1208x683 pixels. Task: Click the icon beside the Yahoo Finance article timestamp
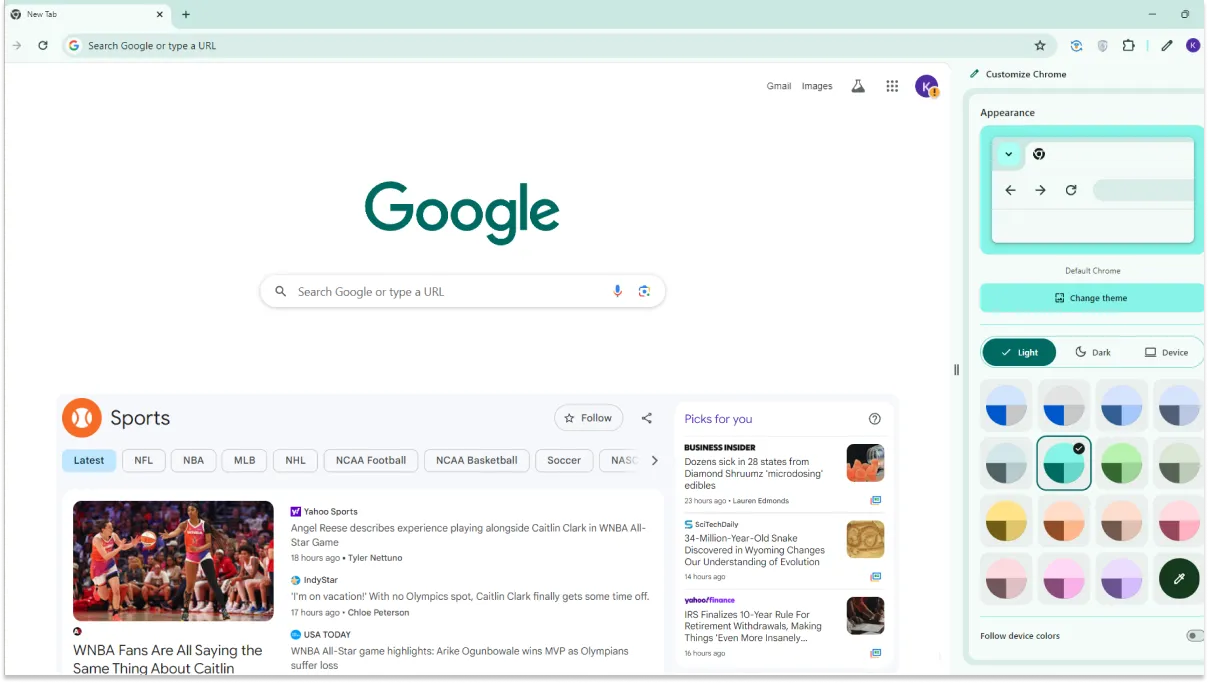pos(875,653)
